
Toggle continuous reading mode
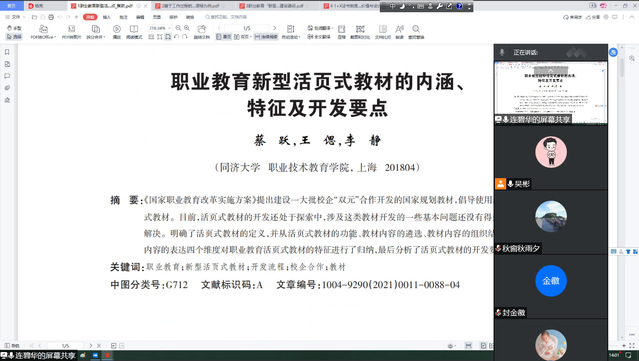click(x=266, y=37)
